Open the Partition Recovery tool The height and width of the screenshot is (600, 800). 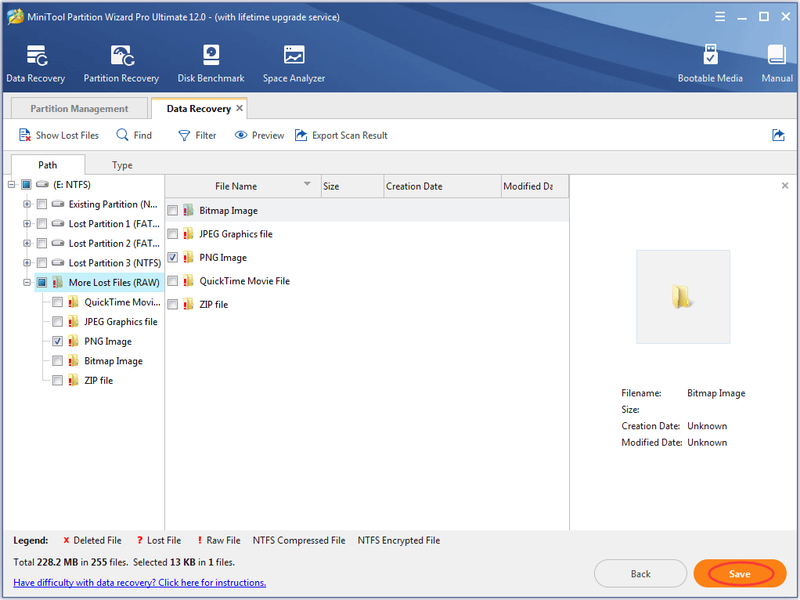point(121,64)
